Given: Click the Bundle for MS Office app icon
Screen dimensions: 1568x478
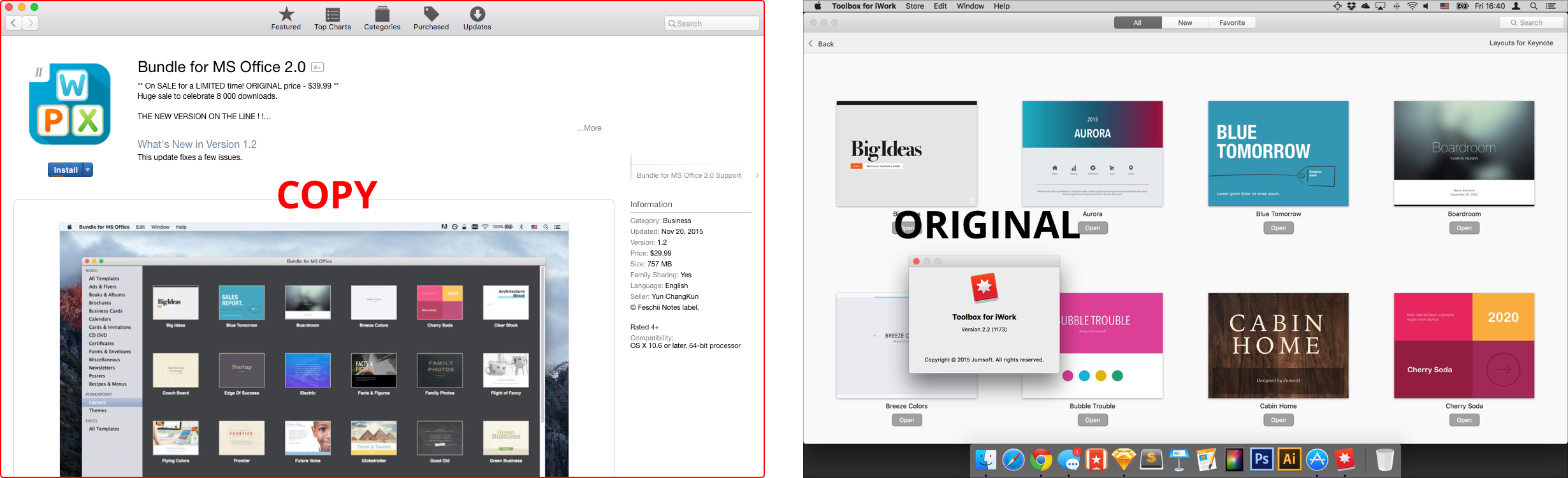Looking at the screenshot, I should tap(69, 104).
